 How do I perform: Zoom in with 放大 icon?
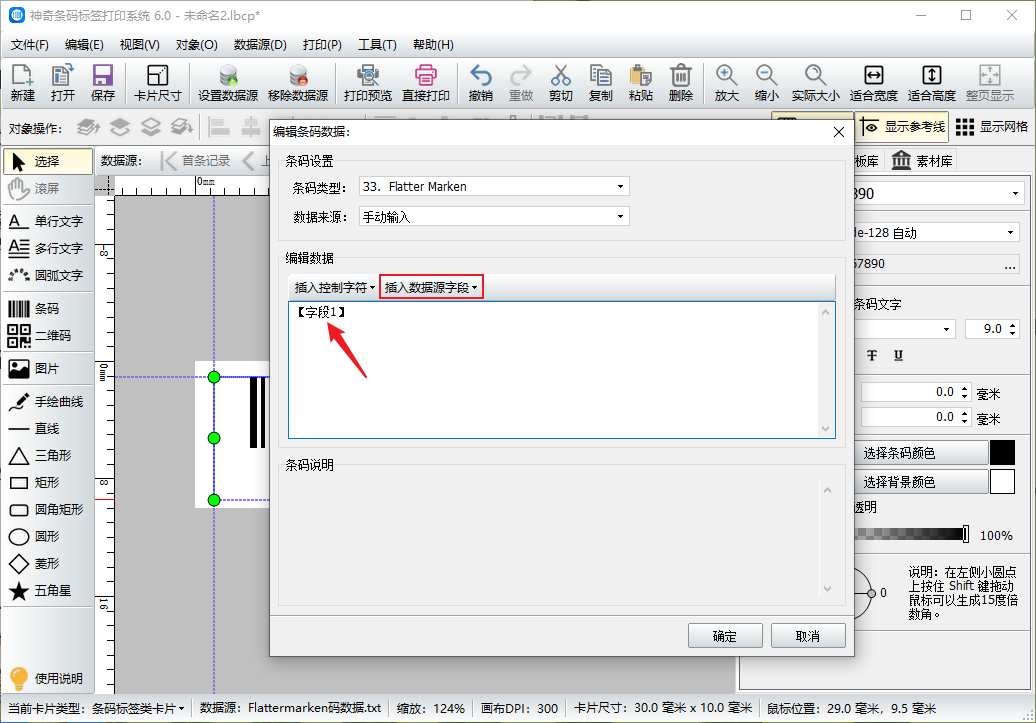(x=726, y=83)
